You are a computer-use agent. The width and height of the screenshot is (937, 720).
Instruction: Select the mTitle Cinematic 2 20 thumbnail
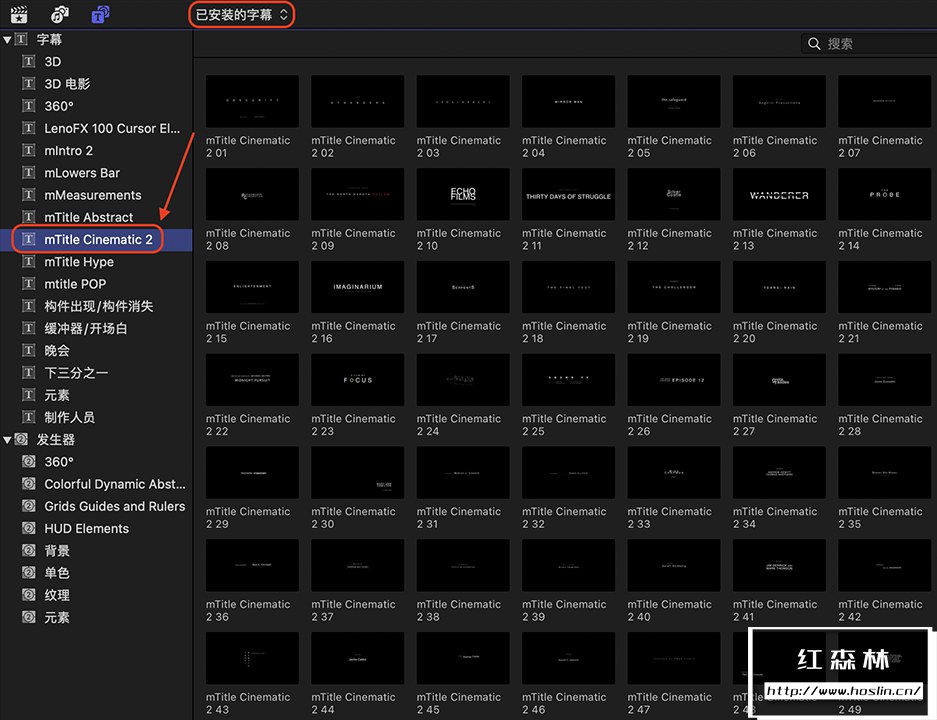coord(779,287)
